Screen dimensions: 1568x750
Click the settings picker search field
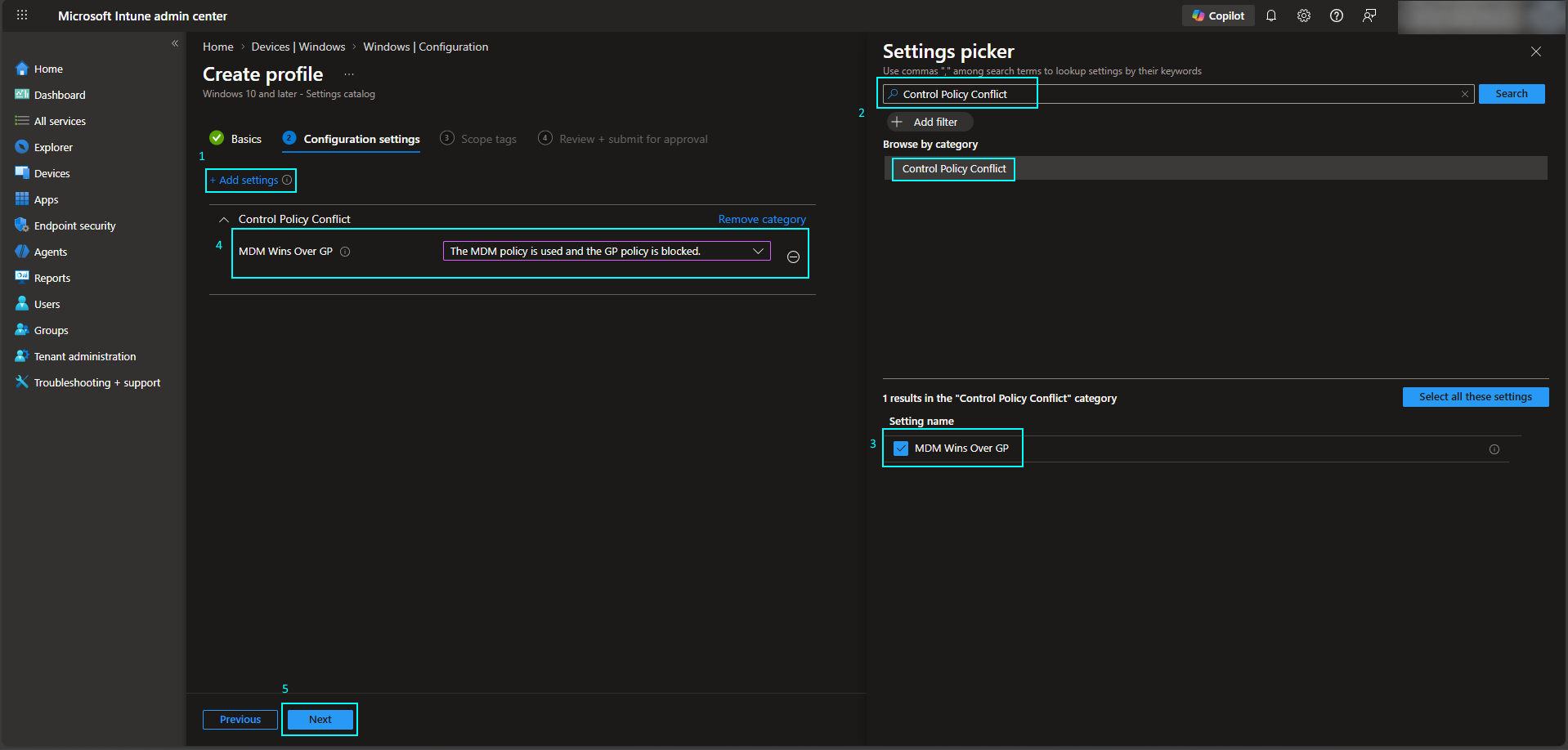pos(1178,94)
